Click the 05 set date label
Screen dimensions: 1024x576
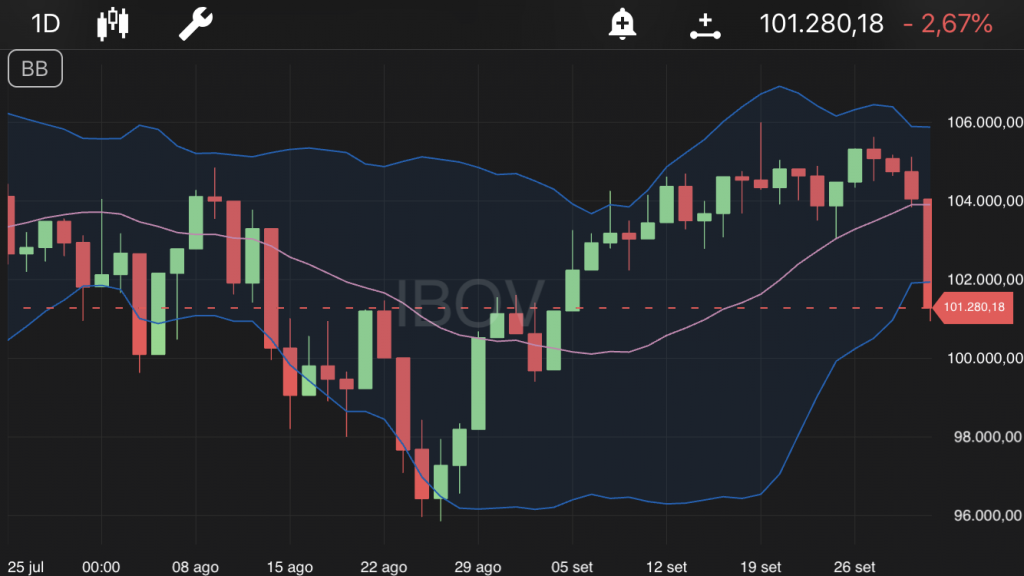tap(572, 567)
